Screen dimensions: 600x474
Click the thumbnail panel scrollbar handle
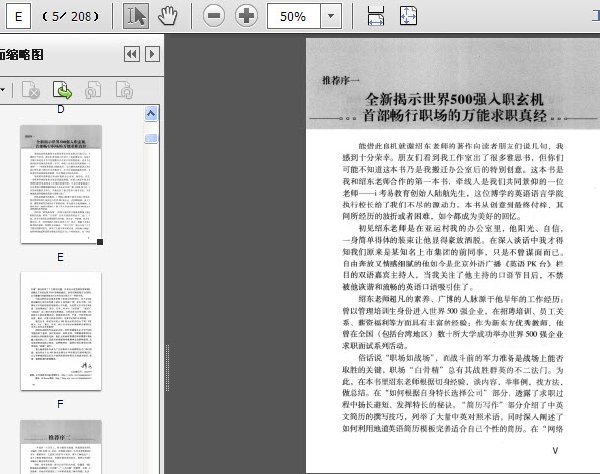coord(151,138)
